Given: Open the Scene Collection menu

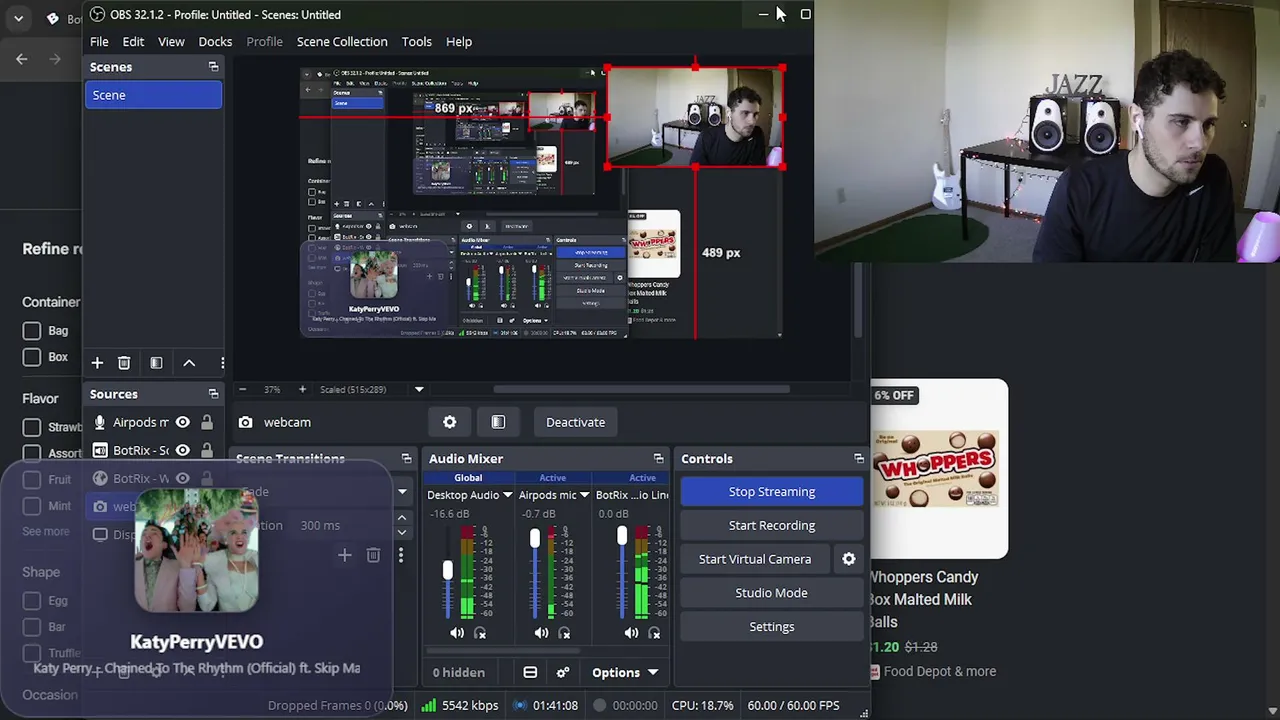Looking at the screenshot, I should (x=342, y=41).
